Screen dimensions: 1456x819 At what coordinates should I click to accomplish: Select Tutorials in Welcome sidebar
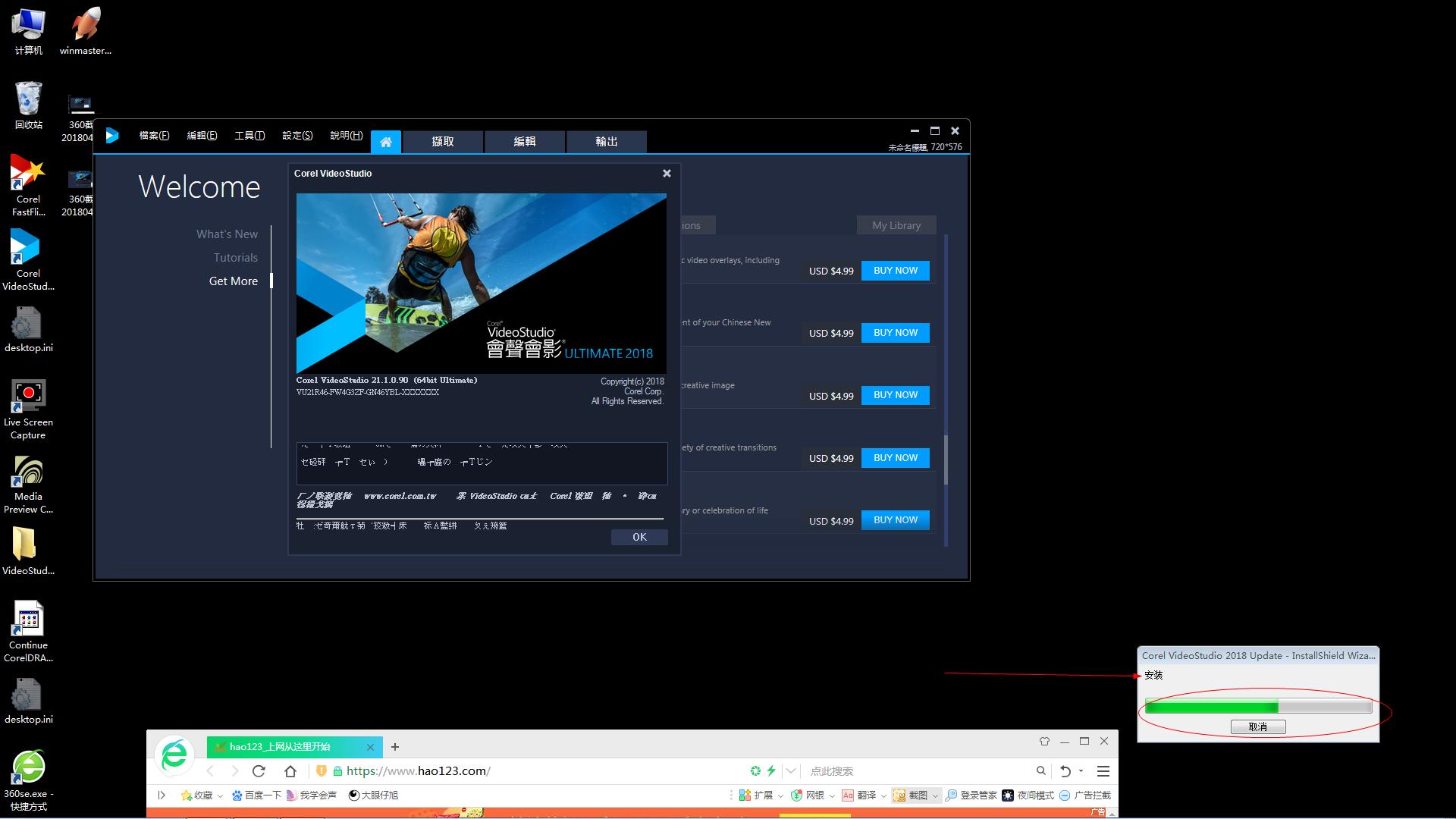[235, 258]
